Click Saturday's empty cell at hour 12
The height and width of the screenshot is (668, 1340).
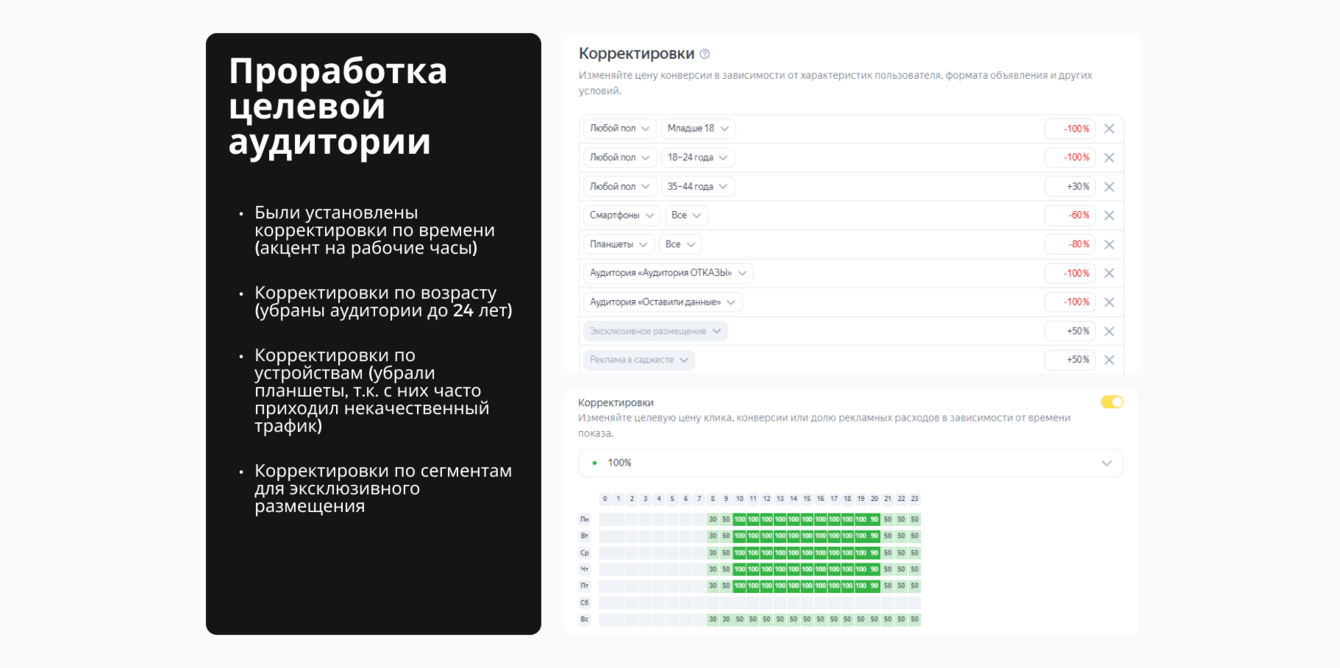pyautogui.click(x=767, y=602)
